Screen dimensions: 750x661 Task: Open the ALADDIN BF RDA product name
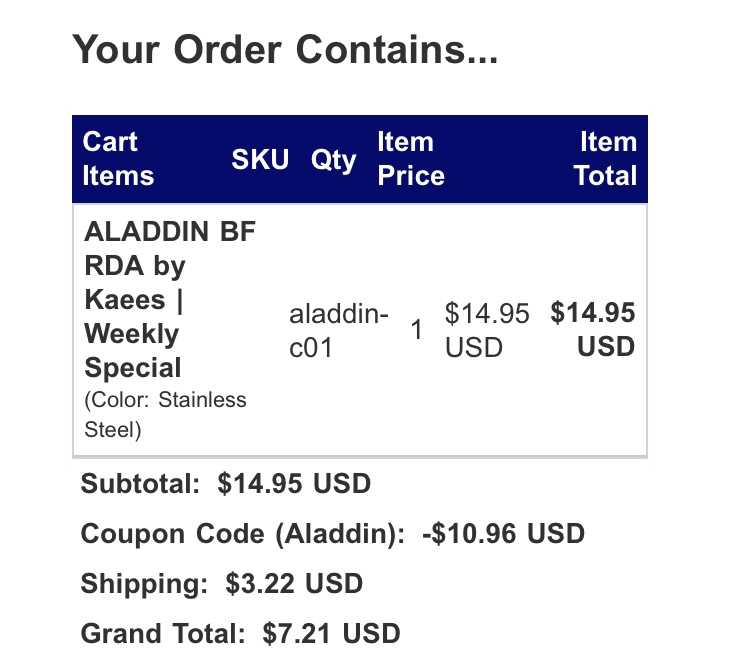170,300
